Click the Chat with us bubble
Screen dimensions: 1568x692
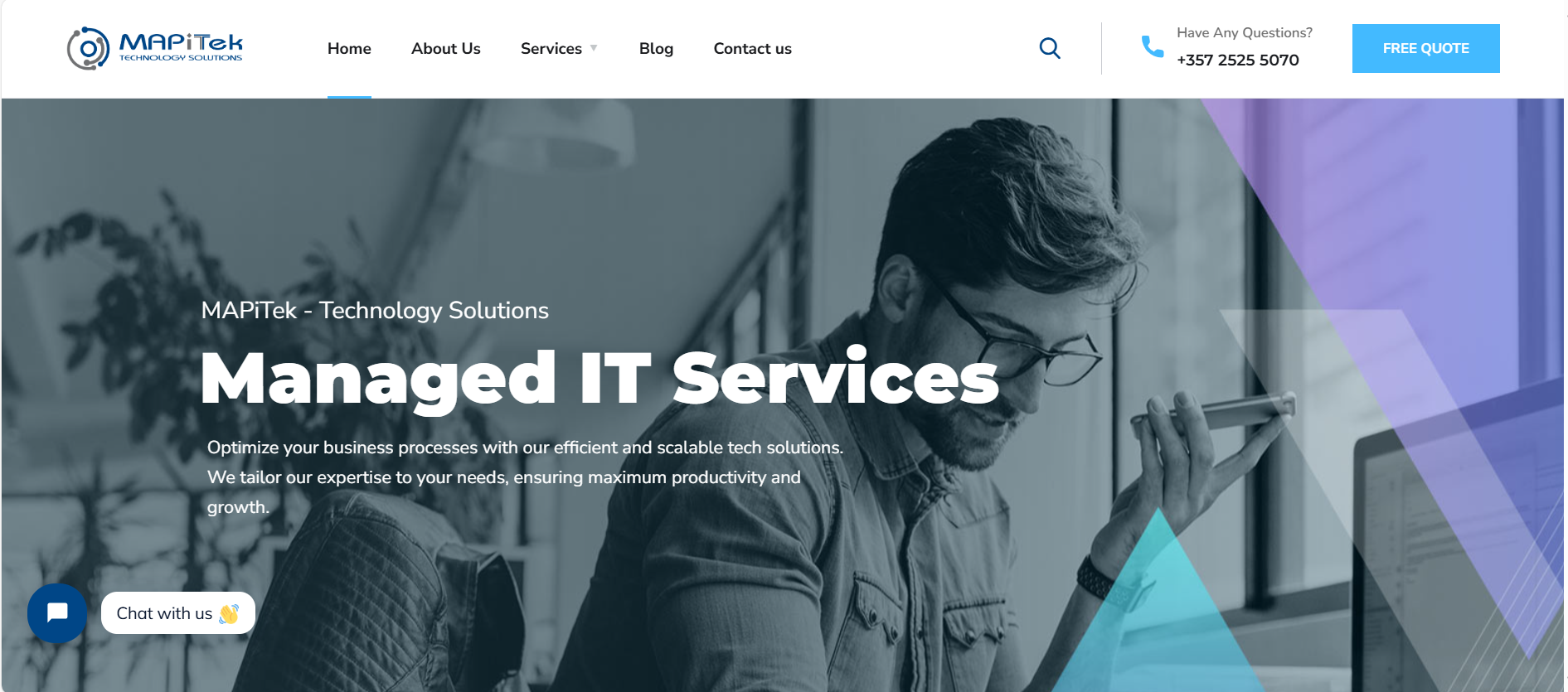coord(178,613)
